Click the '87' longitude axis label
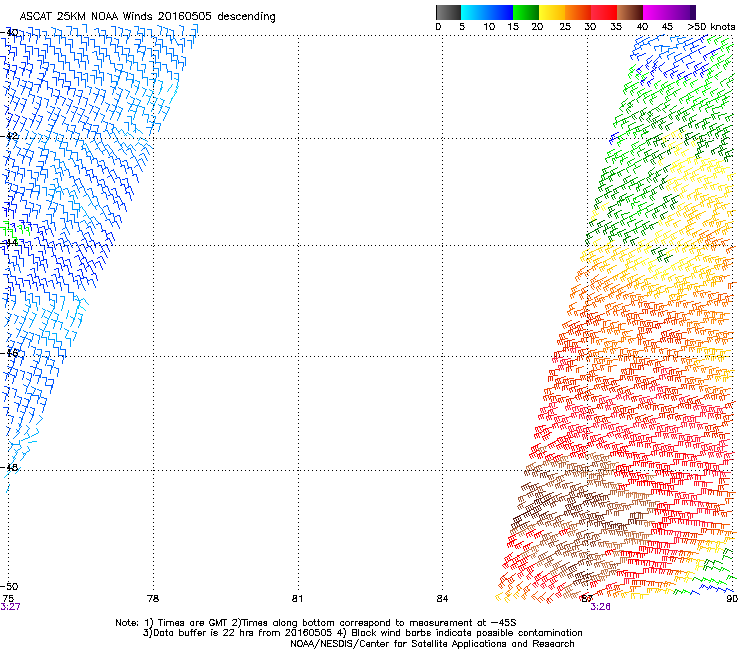 point(587,598)
